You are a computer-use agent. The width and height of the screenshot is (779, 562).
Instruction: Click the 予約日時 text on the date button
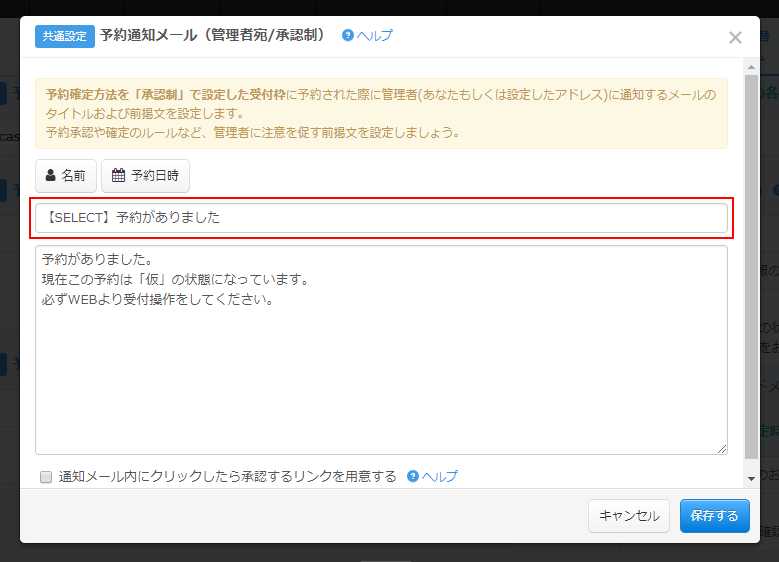[x=154, y=176]
